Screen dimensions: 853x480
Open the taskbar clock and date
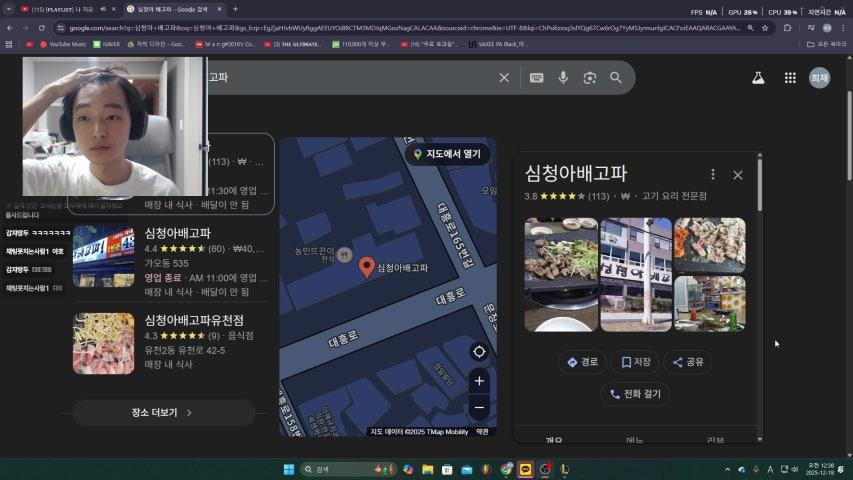point(819,469)
